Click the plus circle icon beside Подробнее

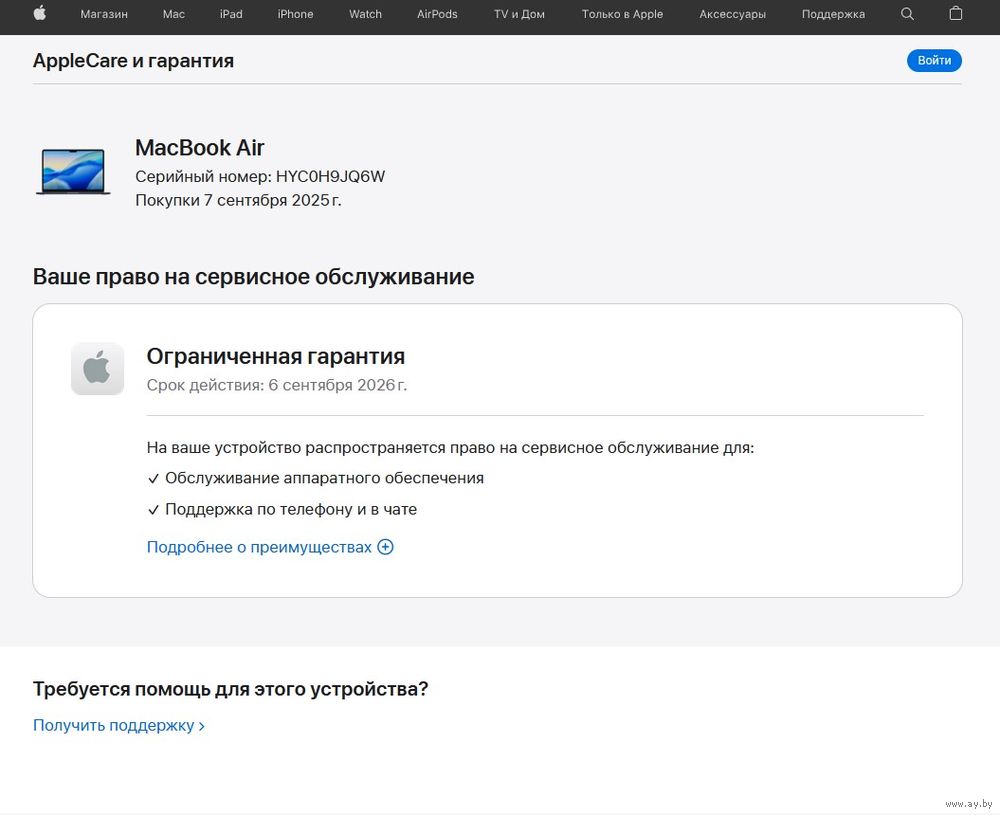[385, 547]
